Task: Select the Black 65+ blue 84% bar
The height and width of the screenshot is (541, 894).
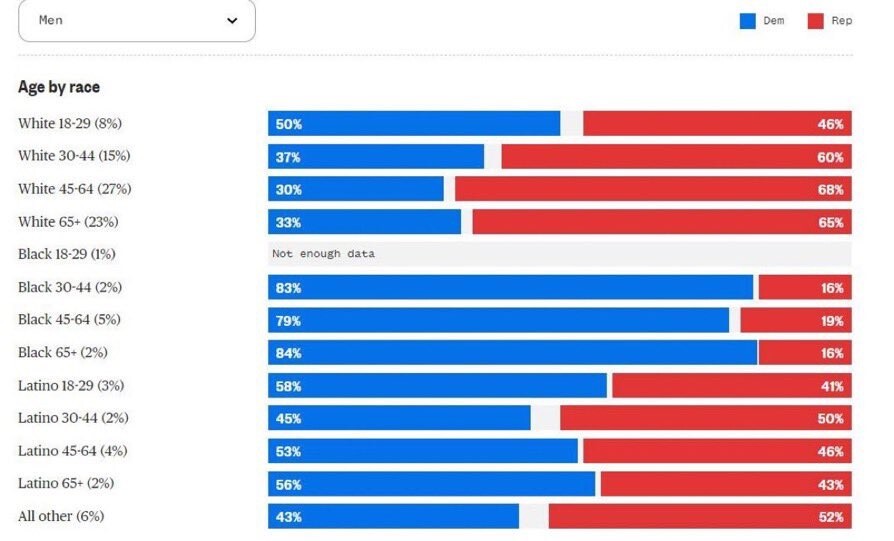Action: pos(512,353)
